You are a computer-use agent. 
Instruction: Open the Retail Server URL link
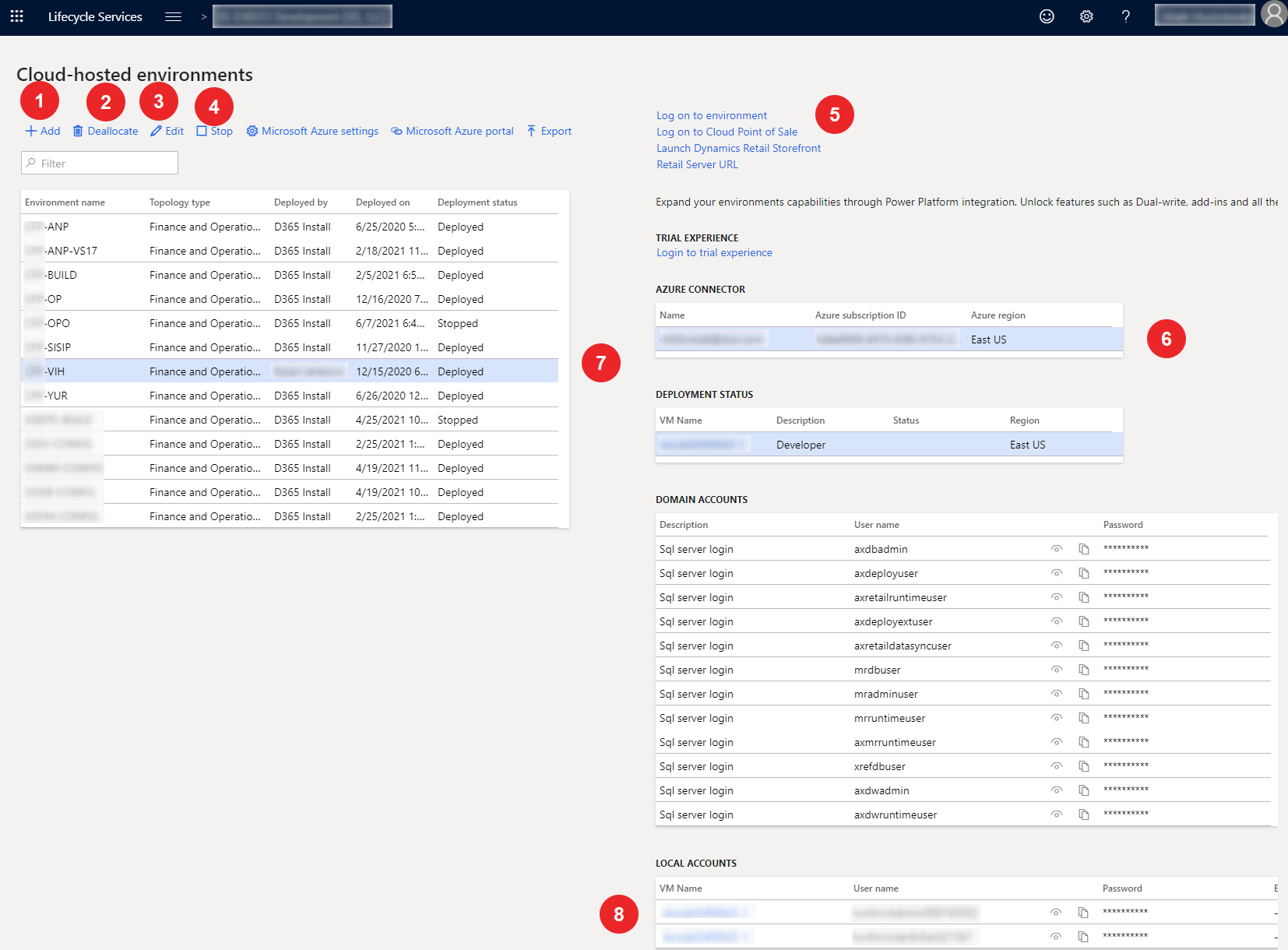pyautogui.click(x=696, y=164)
